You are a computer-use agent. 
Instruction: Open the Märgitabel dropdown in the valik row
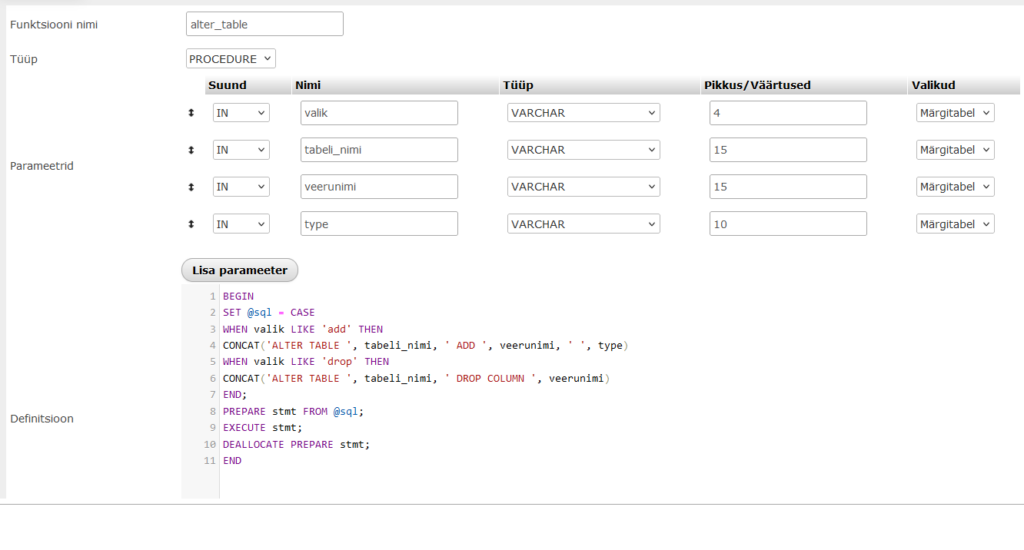click(955, 113)
